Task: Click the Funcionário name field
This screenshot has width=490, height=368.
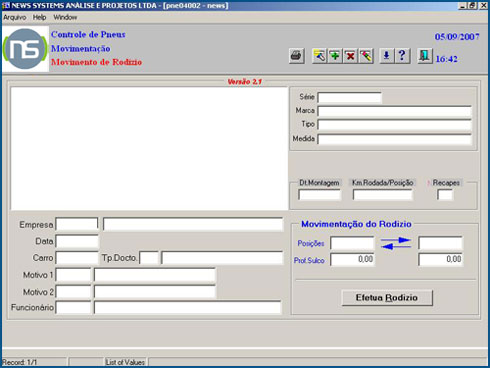Action: click(x=188, y=307)
